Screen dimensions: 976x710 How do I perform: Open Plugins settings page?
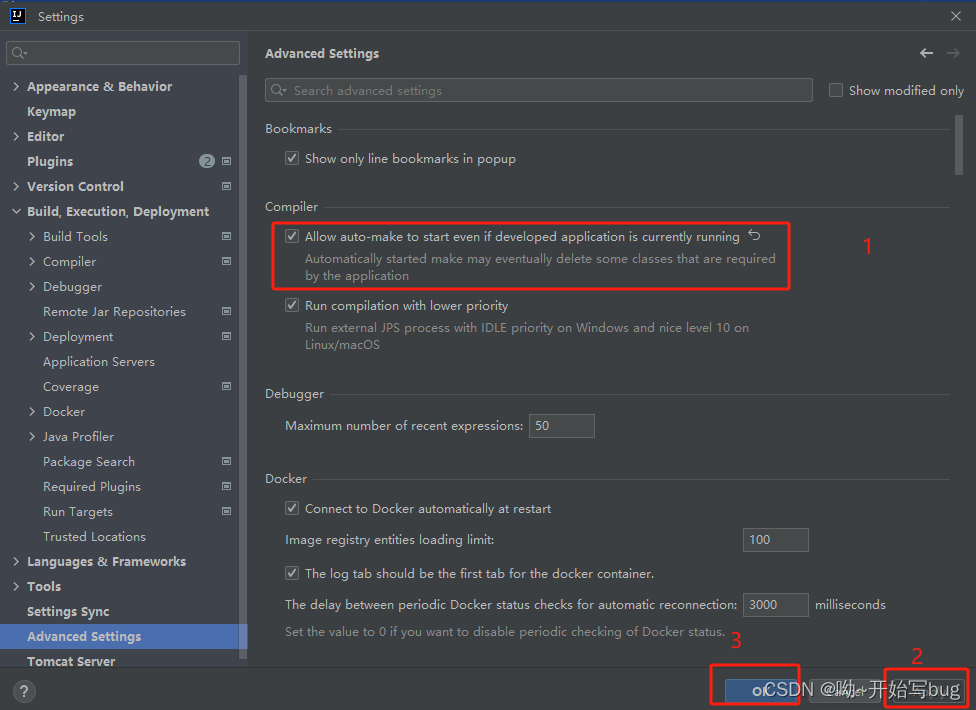[50, 161]
